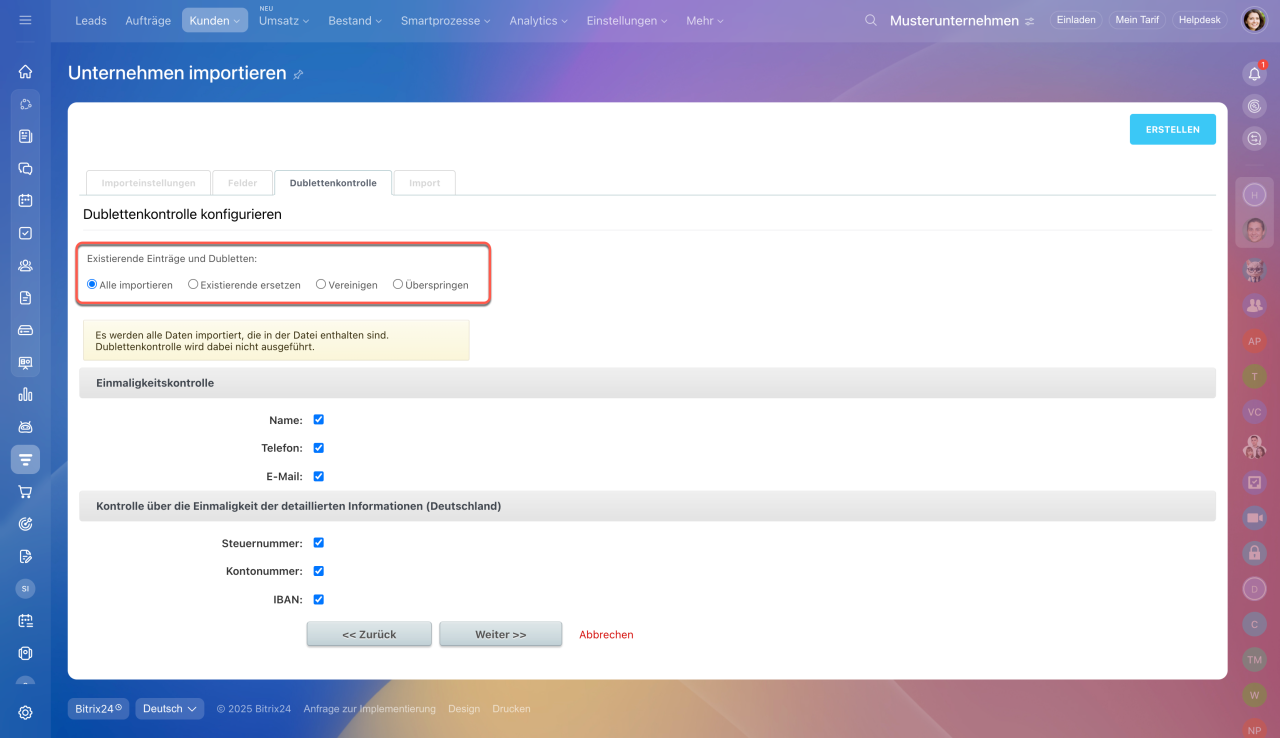Select the Alle importieren radio option
The width and height of the screenshot is (1280, 738).
[x=92, y=284]
